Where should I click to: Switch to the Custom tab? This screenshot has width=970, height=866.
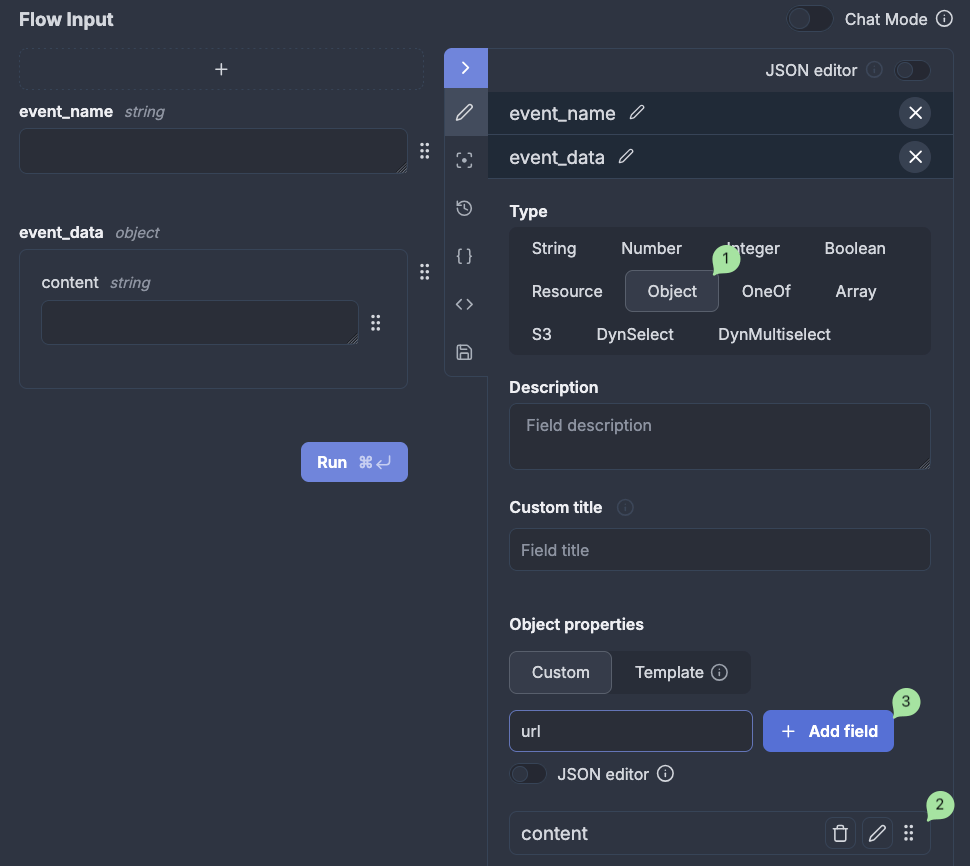560,672
